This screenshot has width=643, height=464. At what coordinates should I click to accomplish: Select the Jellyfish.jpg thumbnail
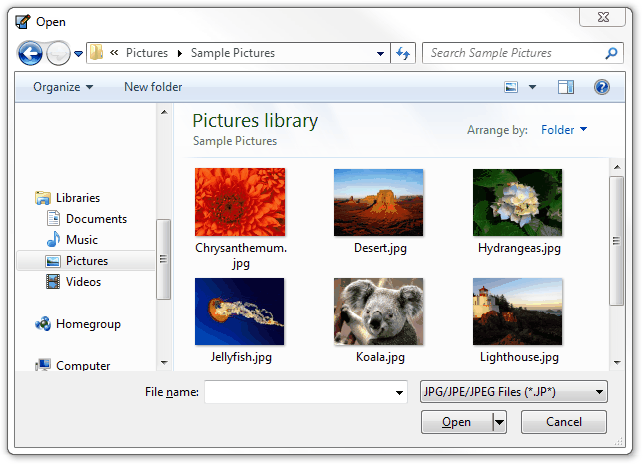[x=239, y=311]
